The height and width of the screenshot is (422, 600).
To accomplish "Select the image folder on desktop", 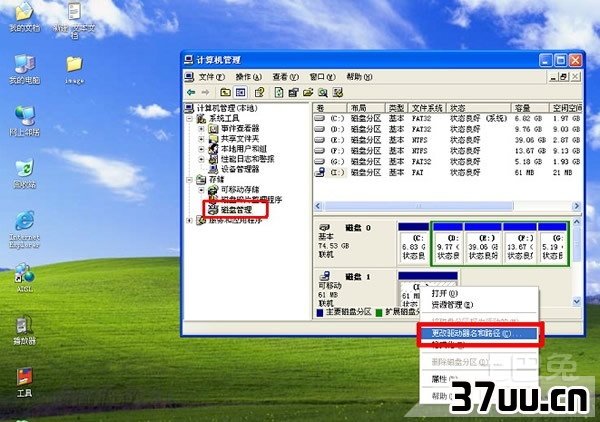I will pos(74,70).
